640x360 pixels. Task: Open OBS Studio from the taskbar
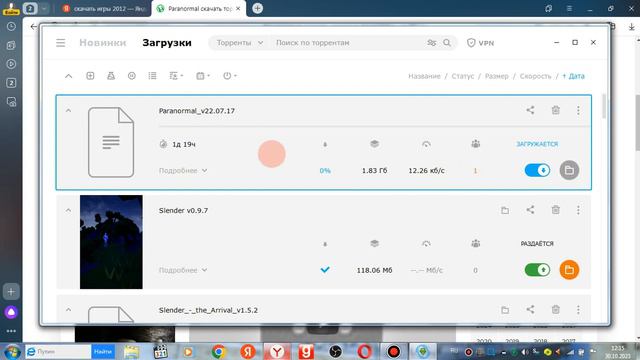tap(335, 351)
